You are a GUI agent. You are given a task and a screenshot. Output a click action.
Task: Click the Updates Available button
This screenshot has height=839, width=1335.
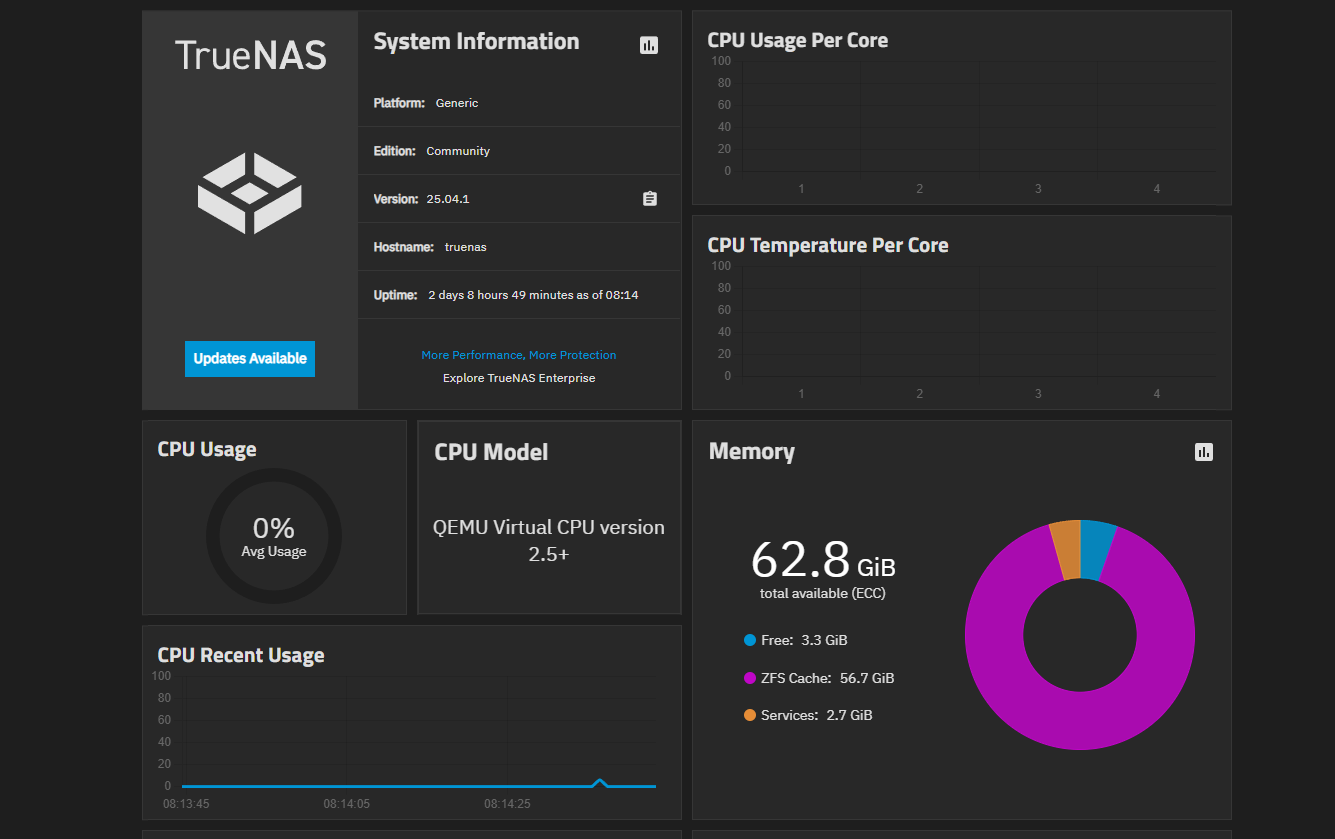click(x=249, y=359)
